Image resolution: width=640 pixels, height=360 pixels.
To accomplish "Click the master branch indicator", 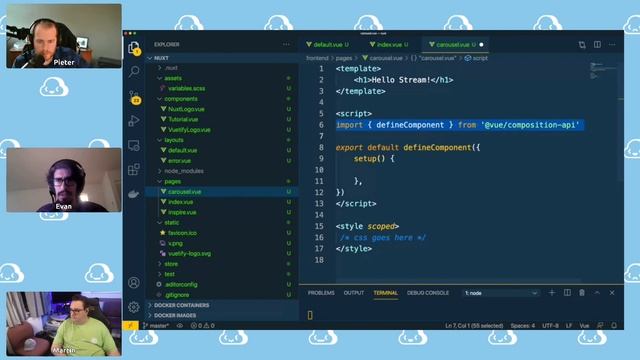I will click(156, 326).
